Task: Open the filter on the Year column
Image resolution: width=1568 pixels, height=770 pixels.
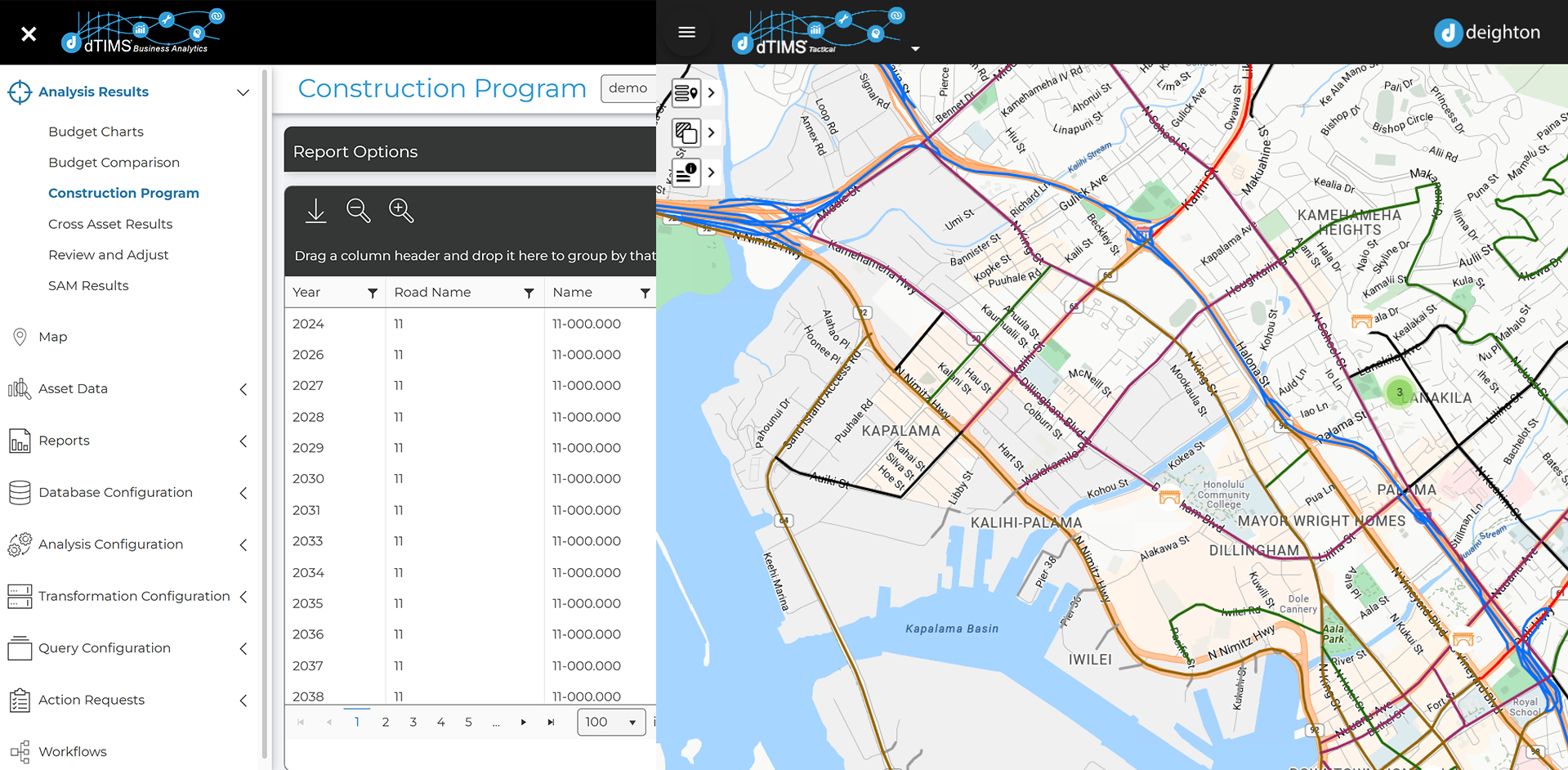Action: click(x=373, y=292)
